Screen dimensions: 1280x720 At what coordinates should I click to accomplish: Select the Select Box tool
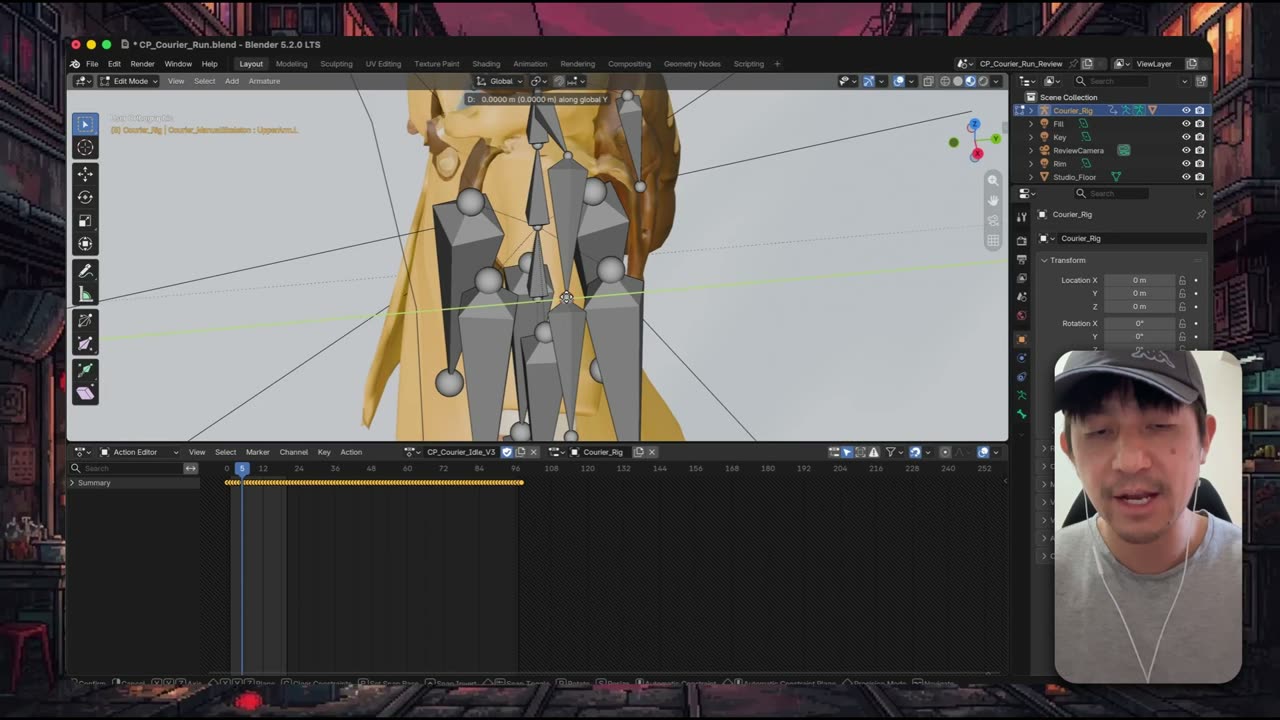coord(85,124)
